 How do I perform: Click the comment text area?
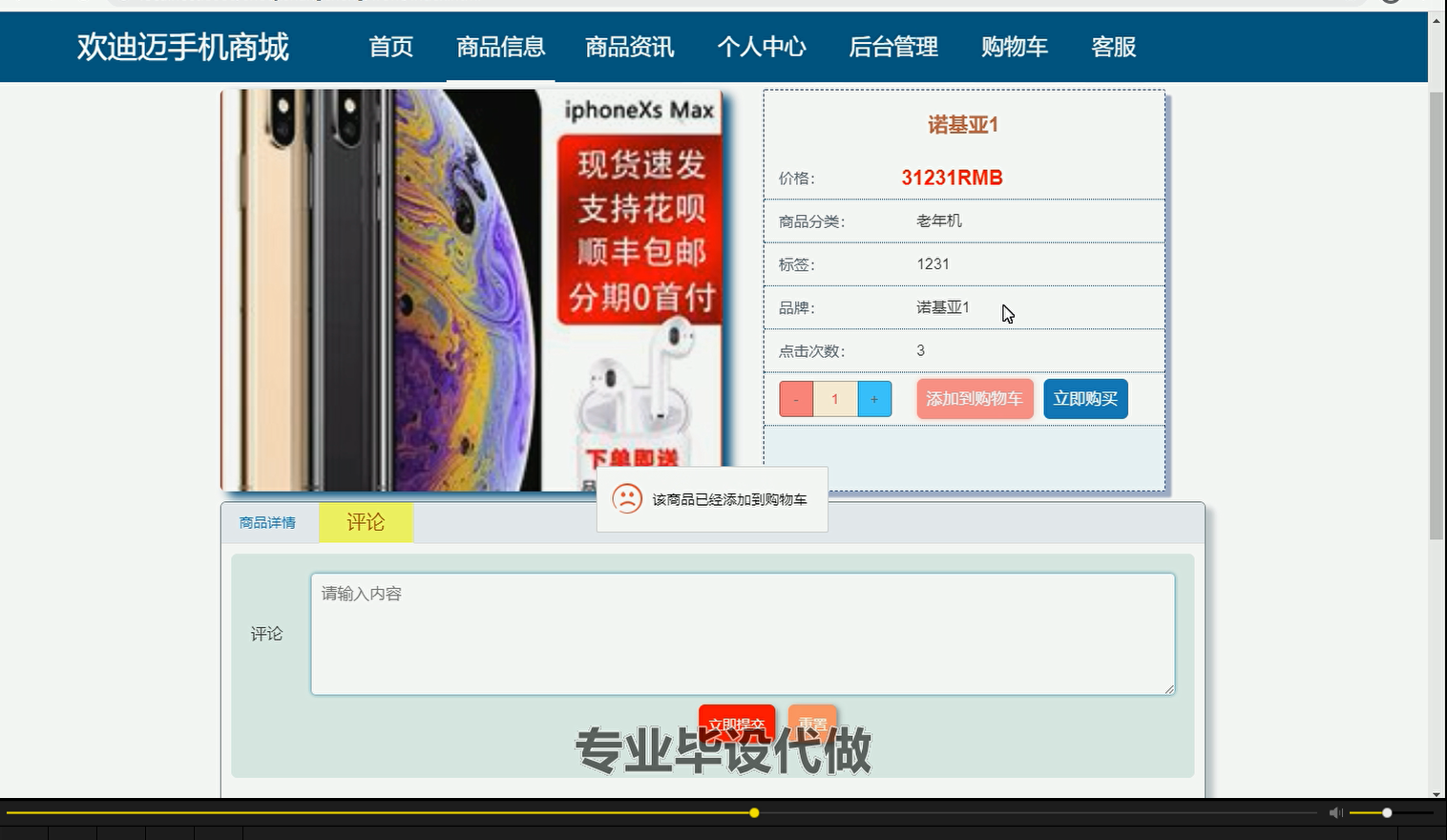coord(743,634)
